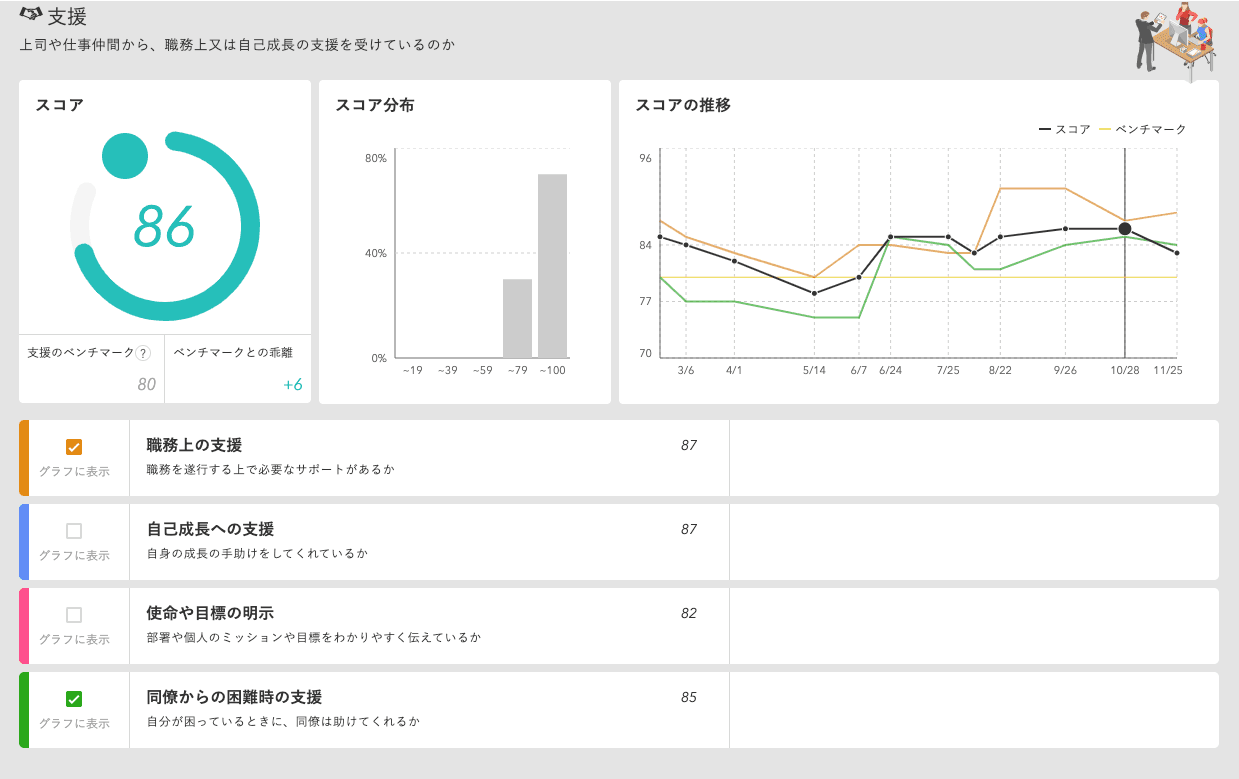The height and width of the screenshot is (779, 1239).
Task: Click the office team illustration
Action: 1176,38
